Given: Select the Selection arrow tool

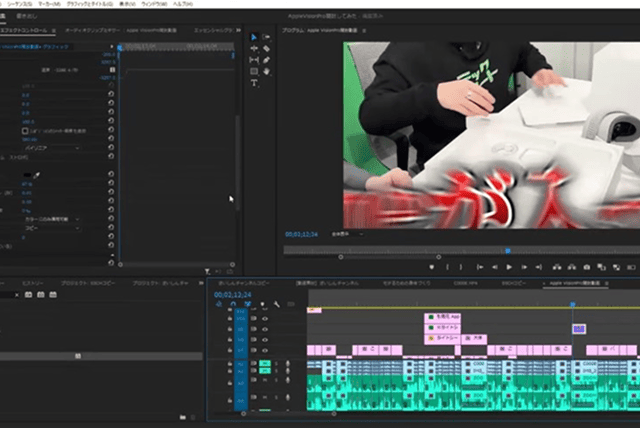Looking at the screenshot, I should point(254,37).
